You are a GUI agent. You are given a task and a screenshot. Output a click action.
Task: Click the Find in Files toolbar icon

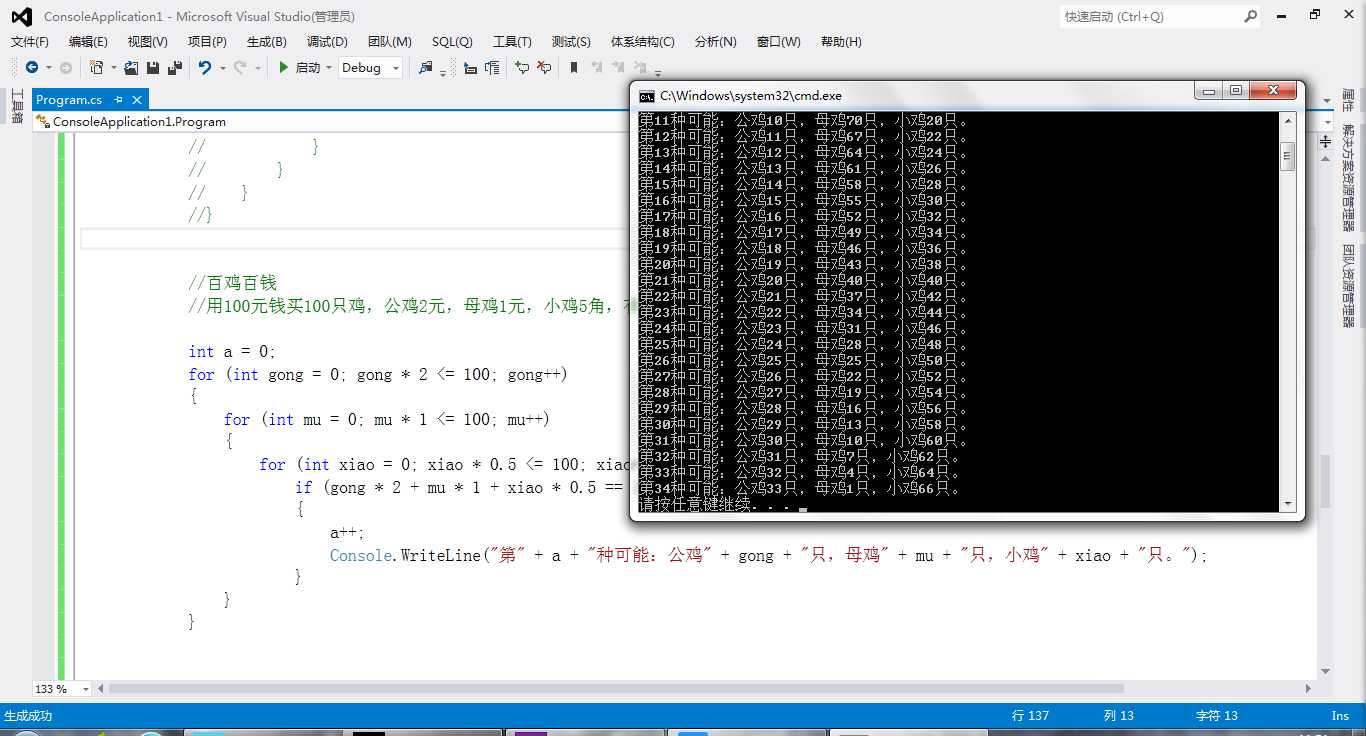426,67
